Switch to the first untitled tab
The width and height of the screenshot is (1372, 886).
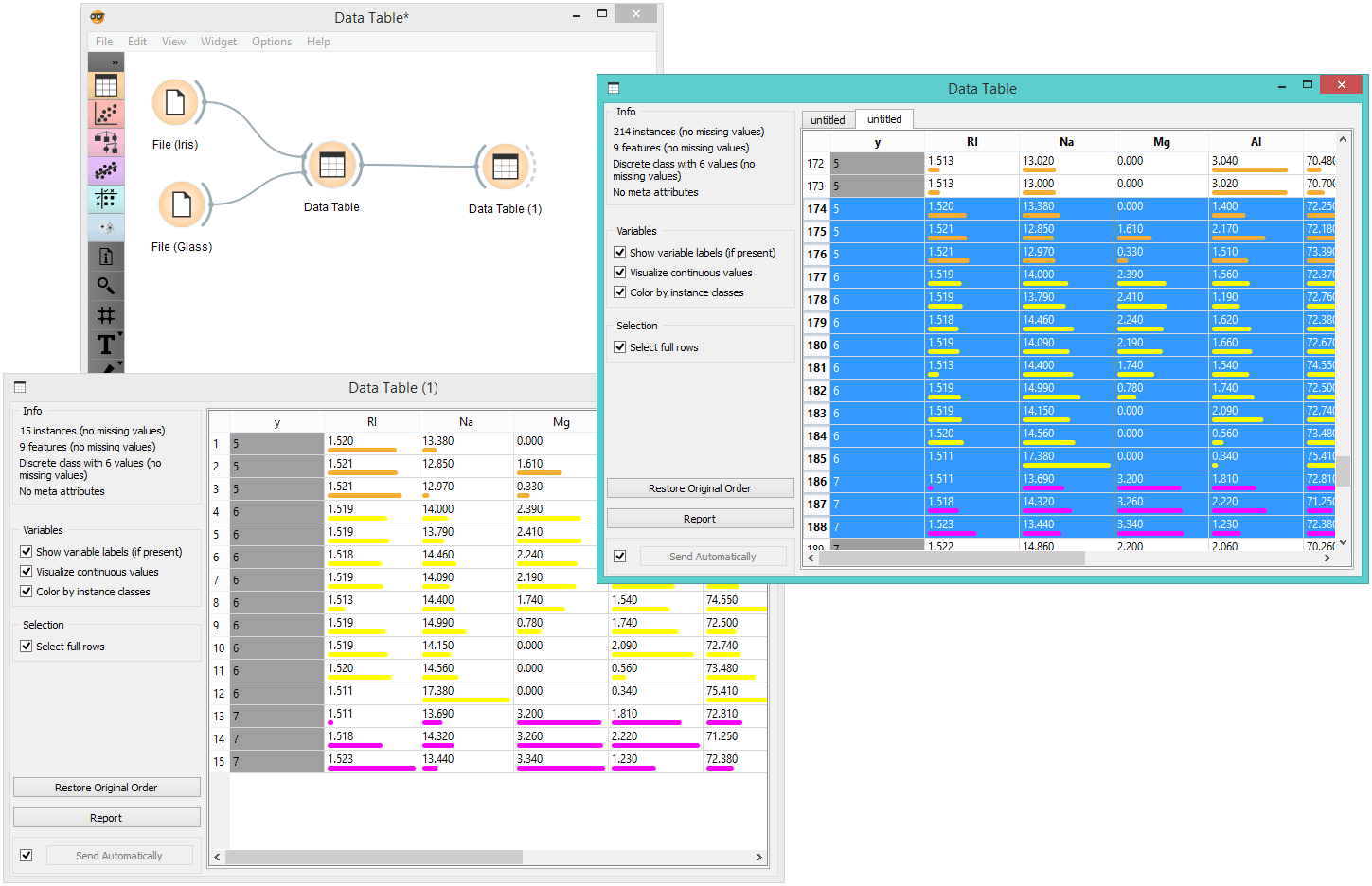point(827,119)
